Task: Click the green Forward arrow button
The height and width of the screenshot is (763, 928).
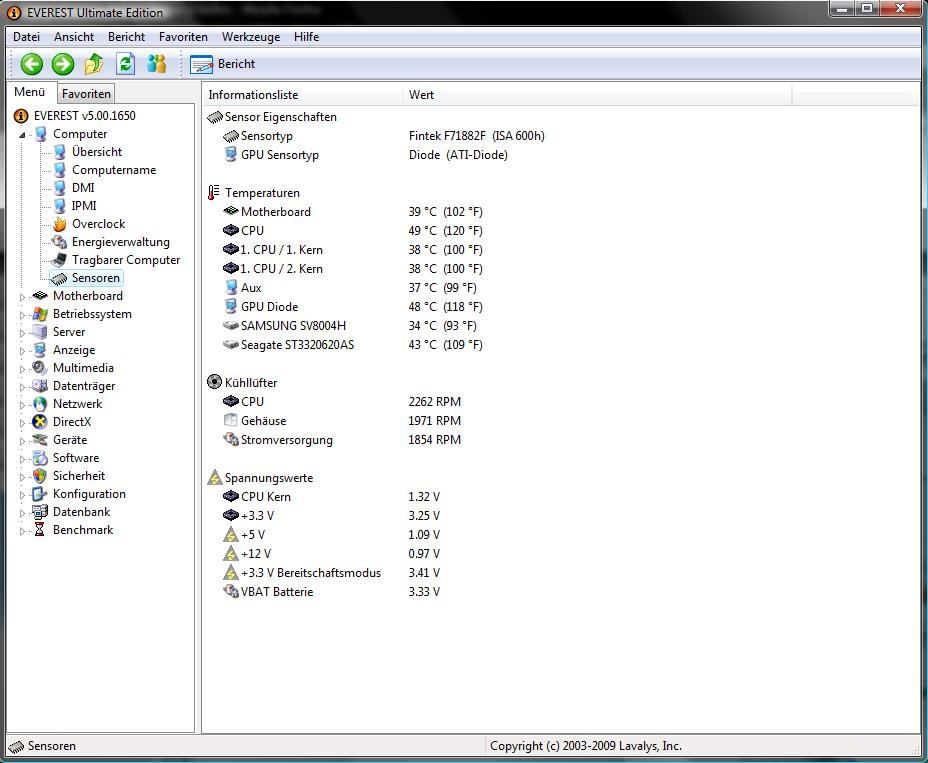Action: (63, 64)
